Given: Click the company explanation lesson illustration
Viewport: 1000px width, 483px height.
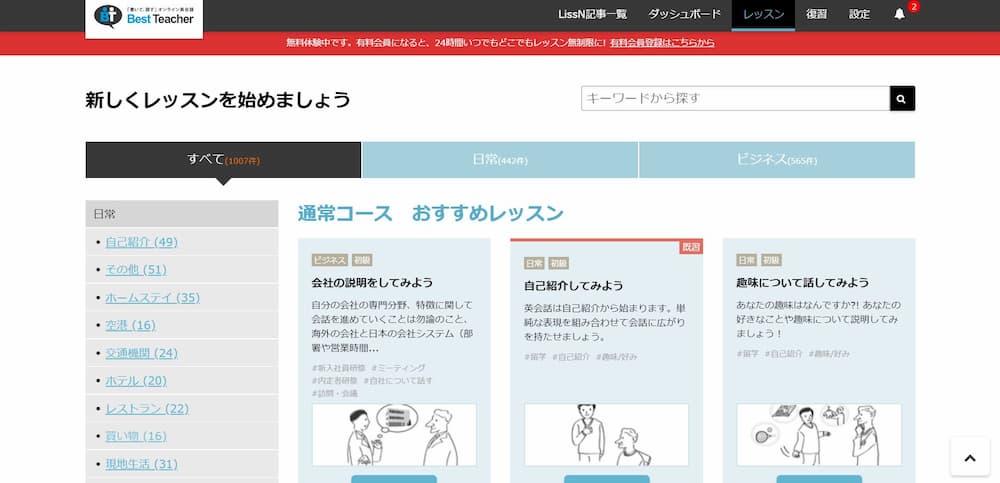Looking at the screenshot, I should (394, 435).
